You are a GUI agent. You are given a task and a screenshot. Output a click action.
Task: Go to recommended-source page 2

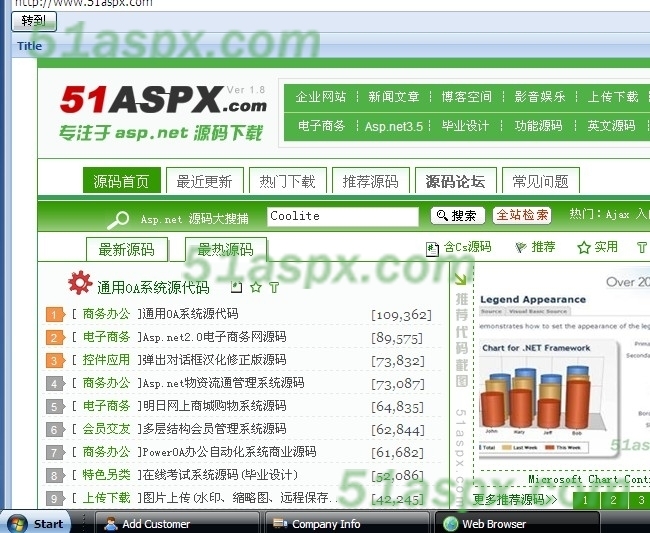click(x=613, y=500)
